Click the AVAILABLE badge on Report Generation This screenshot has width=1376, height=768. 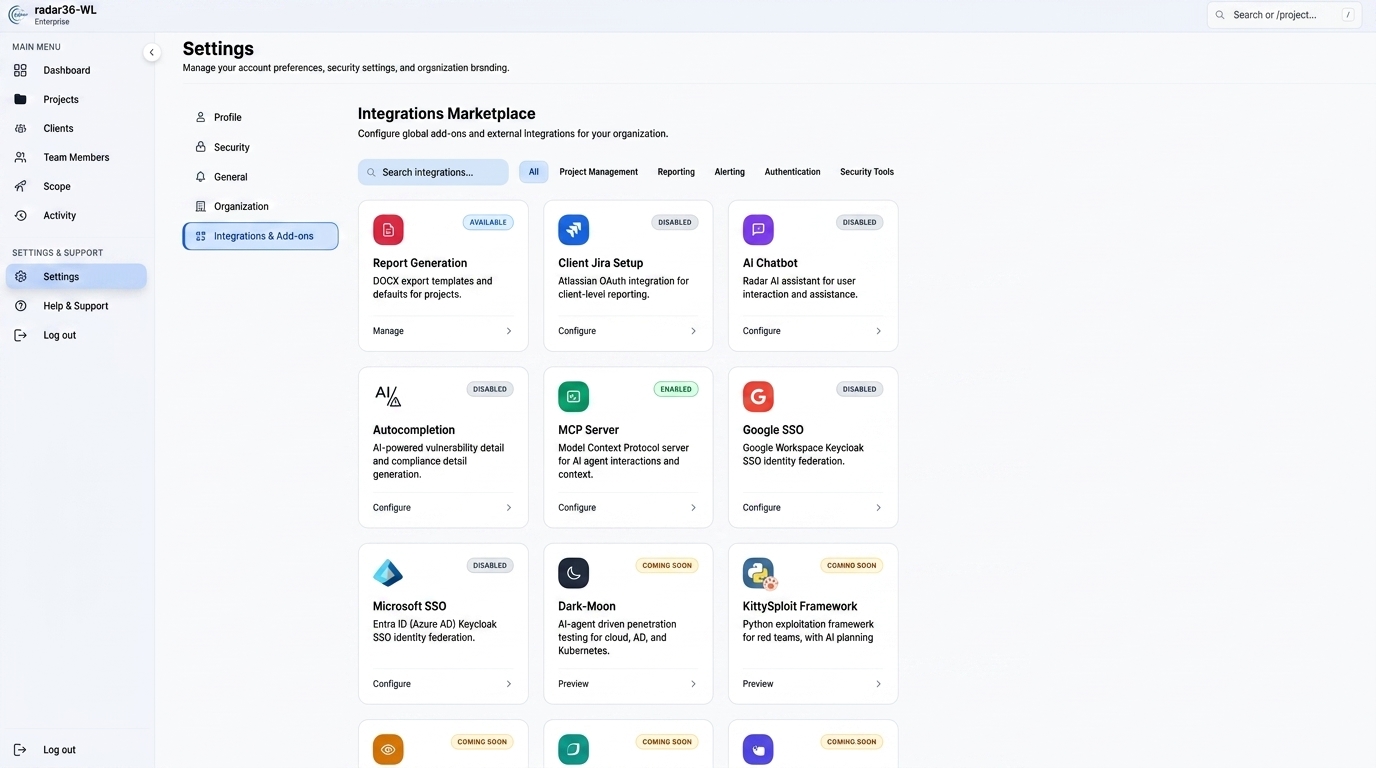coord(488,222)
